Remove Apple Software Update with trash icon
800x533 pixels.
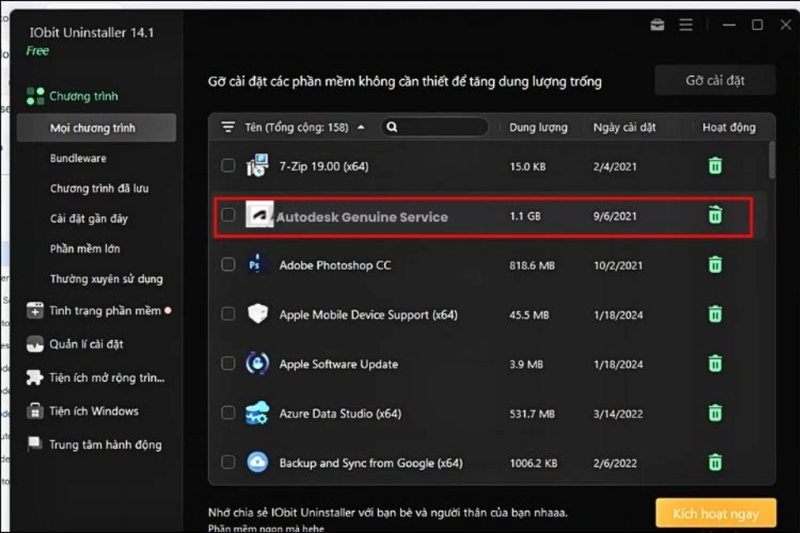(715, 364)
